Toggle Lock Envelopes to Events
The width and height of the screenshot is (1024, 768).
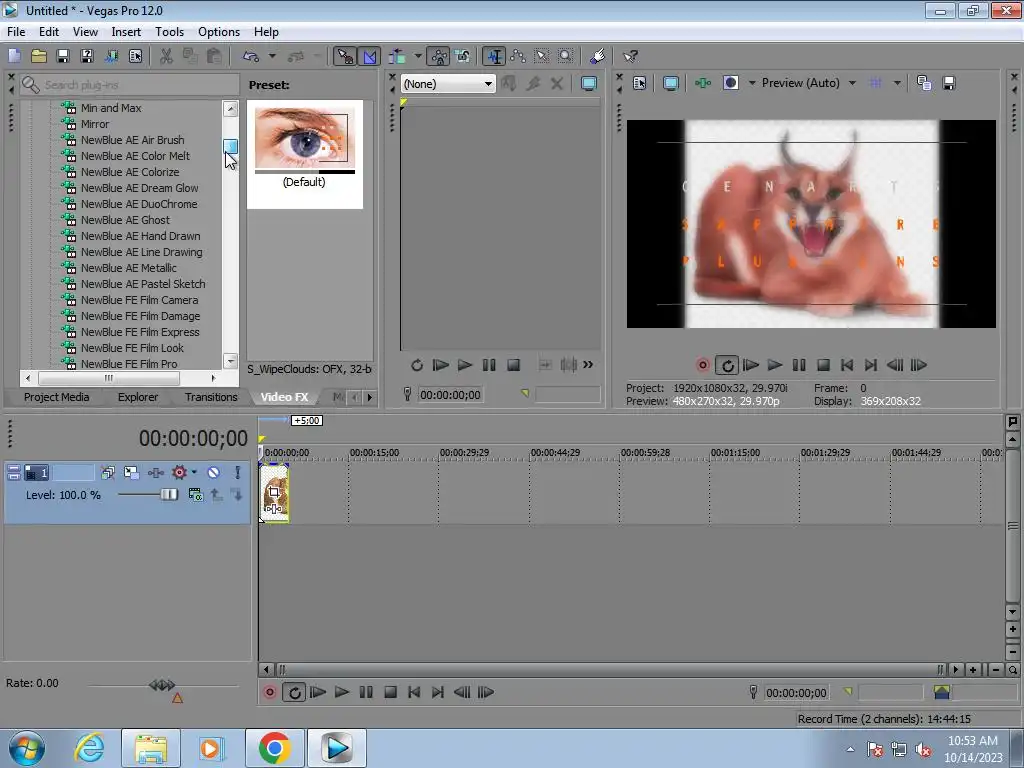tap(440, 57)
